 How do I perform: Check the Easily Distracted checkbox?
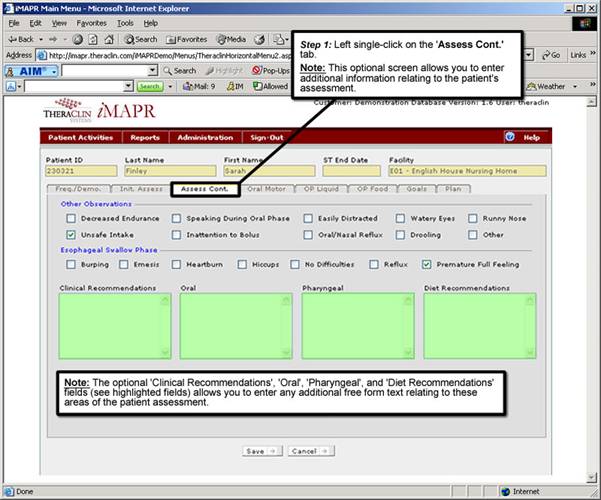tap(308, 218)
